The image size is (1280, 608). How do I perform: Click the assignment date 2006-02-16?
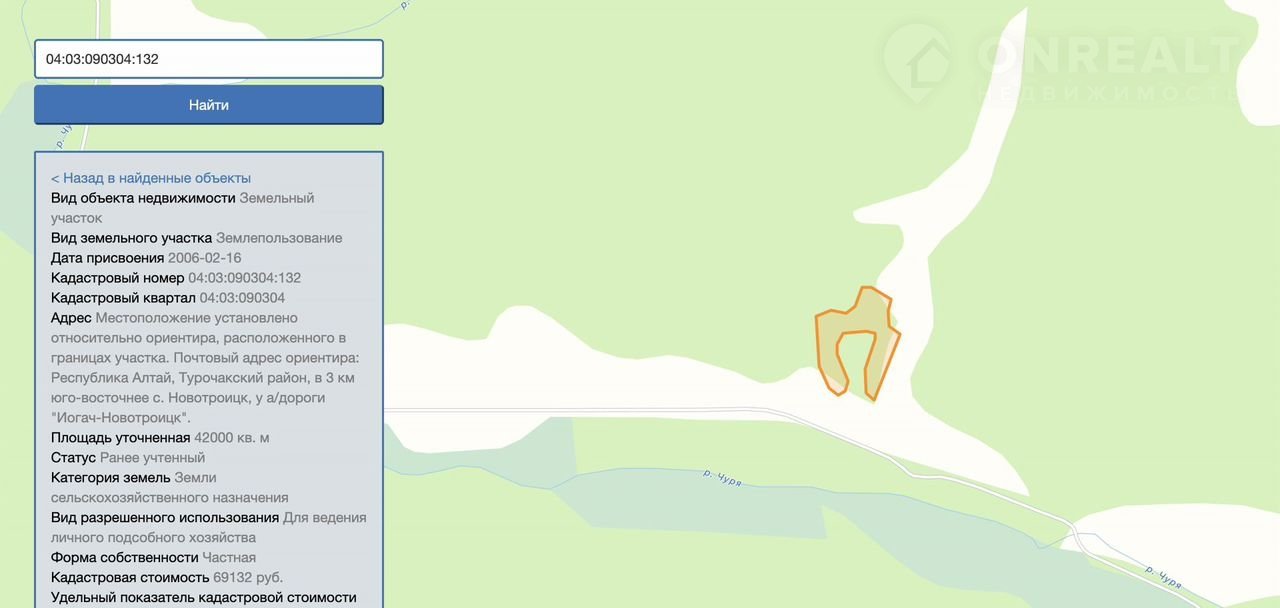[205, 258]
